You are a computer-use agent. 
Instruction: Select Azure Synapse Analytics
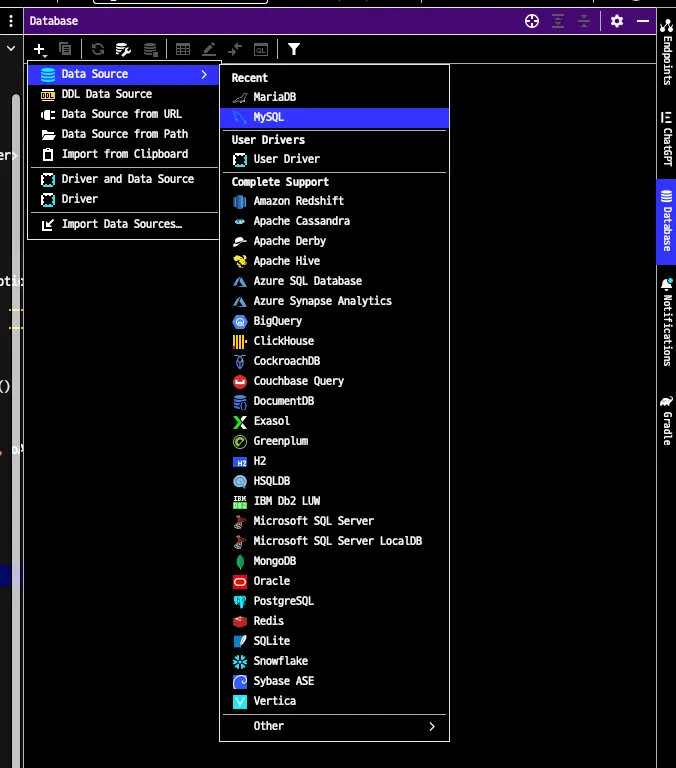334,301
